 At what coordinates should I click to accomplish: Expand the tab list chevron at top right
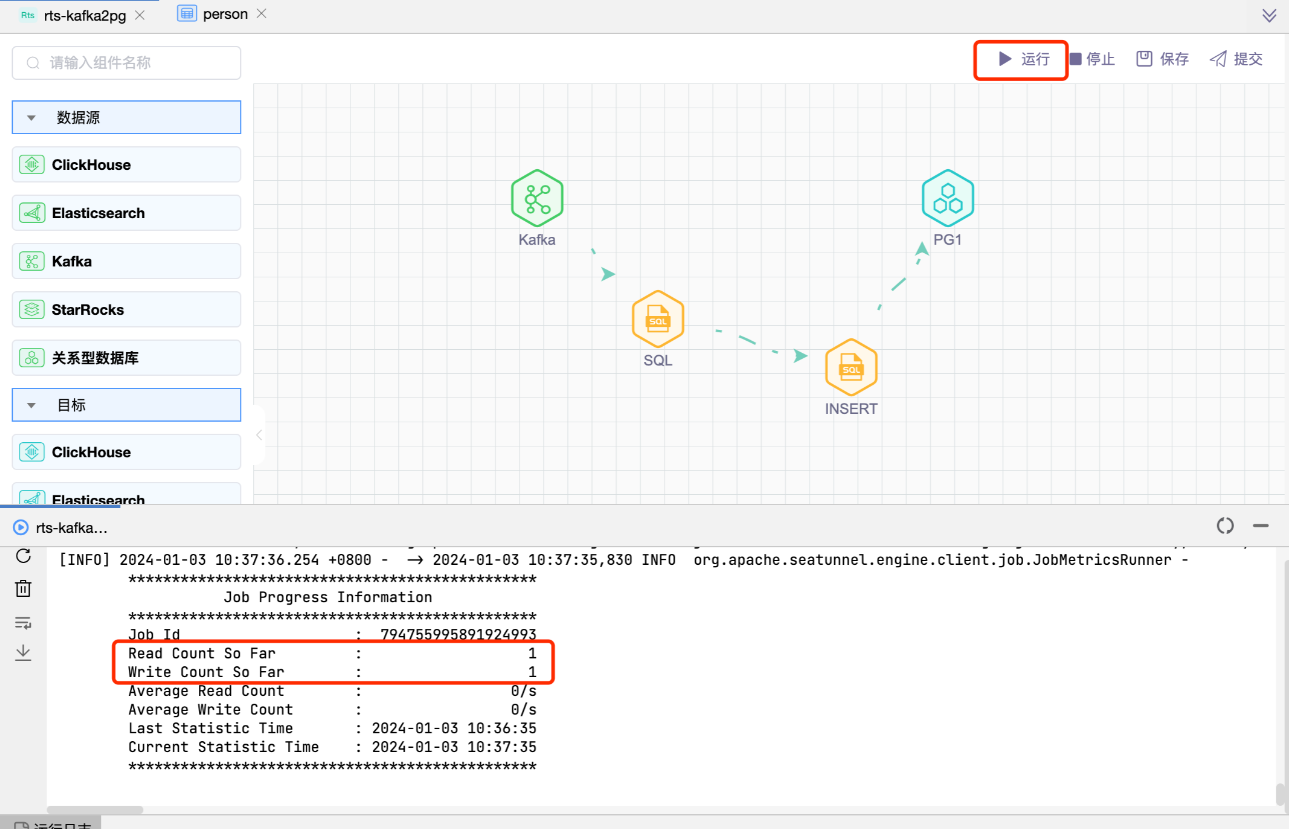(x=1269, y=15)
